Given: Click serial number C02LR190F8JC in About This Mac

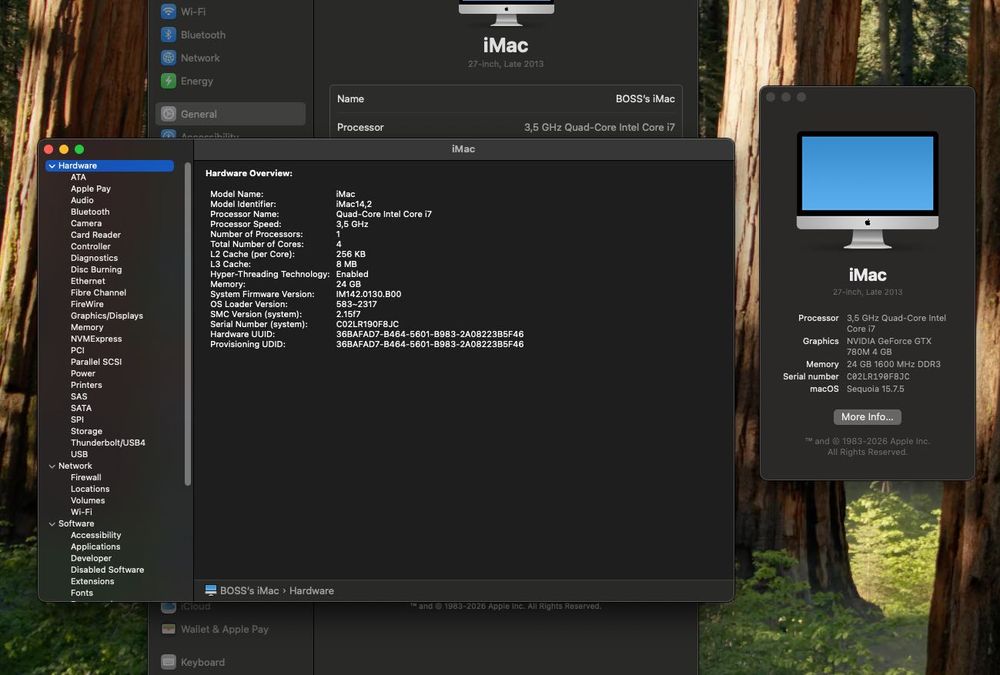Looking at the screenshot, I should pos(878,376).
